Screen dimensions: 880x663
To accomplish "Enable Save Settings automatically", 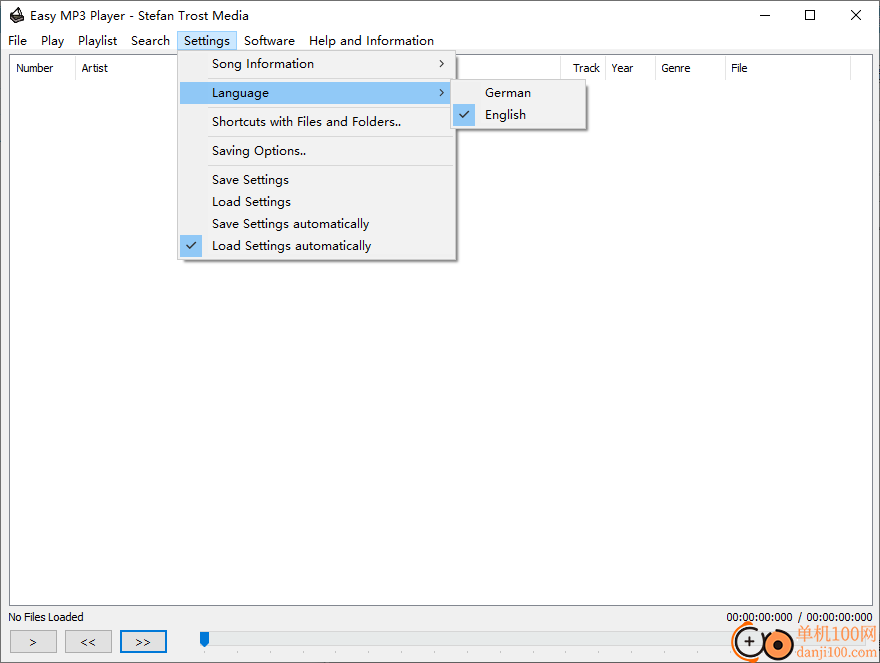I will click(317, 223).
